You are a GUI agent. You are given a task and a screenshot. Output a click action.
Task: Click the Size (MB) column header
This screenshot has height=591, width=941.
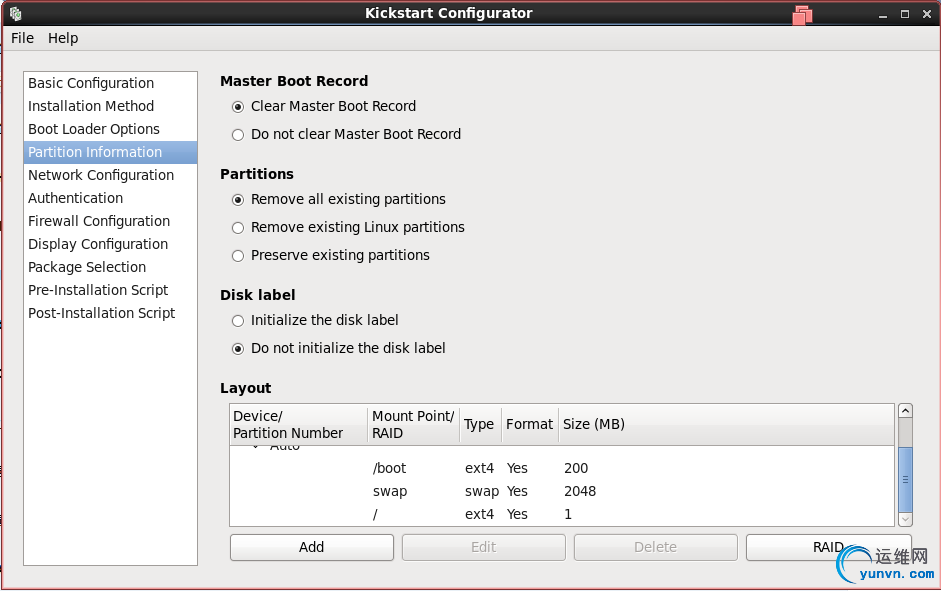[726, 424]
